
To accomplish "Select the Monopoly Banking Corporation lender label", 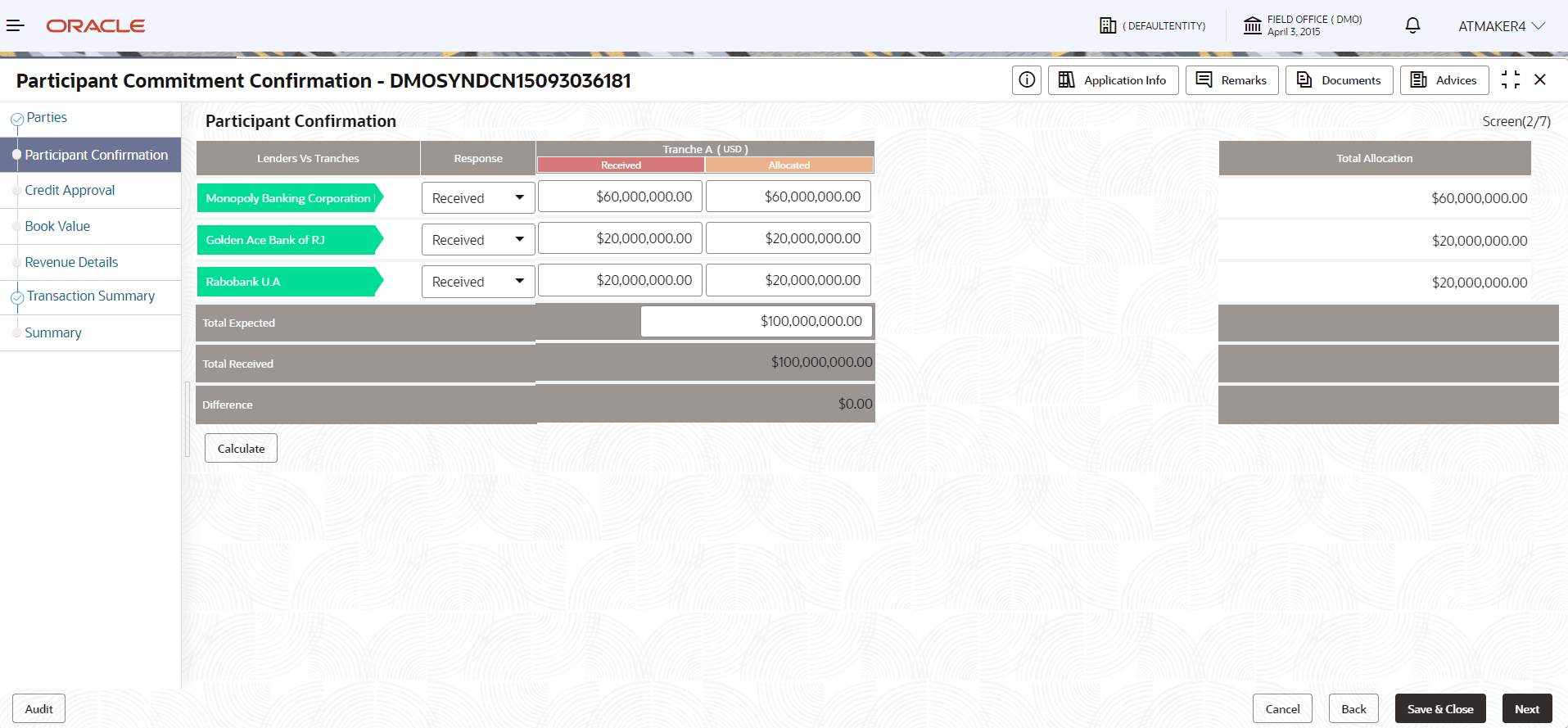I will (290, 198).
